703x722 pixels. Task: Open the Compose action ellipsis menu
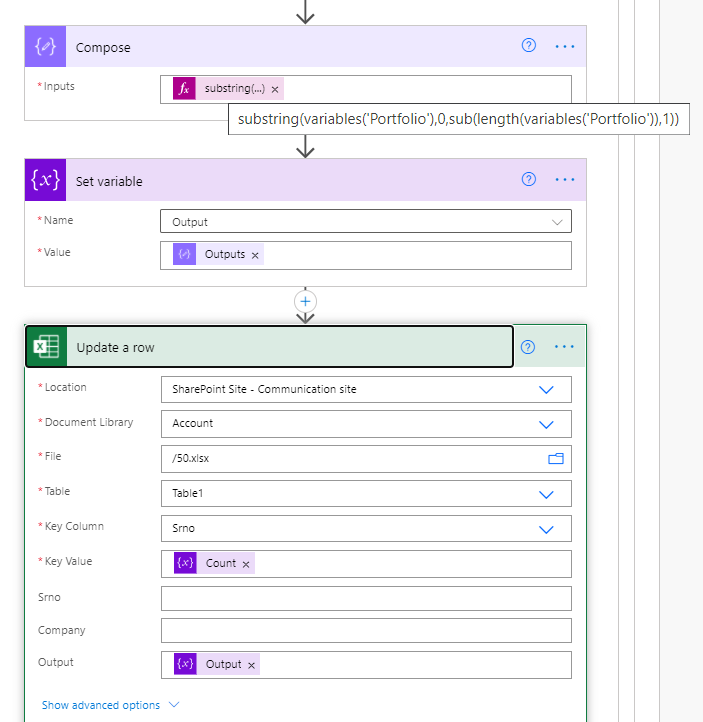pyautogui.click(x=565, y=46)
